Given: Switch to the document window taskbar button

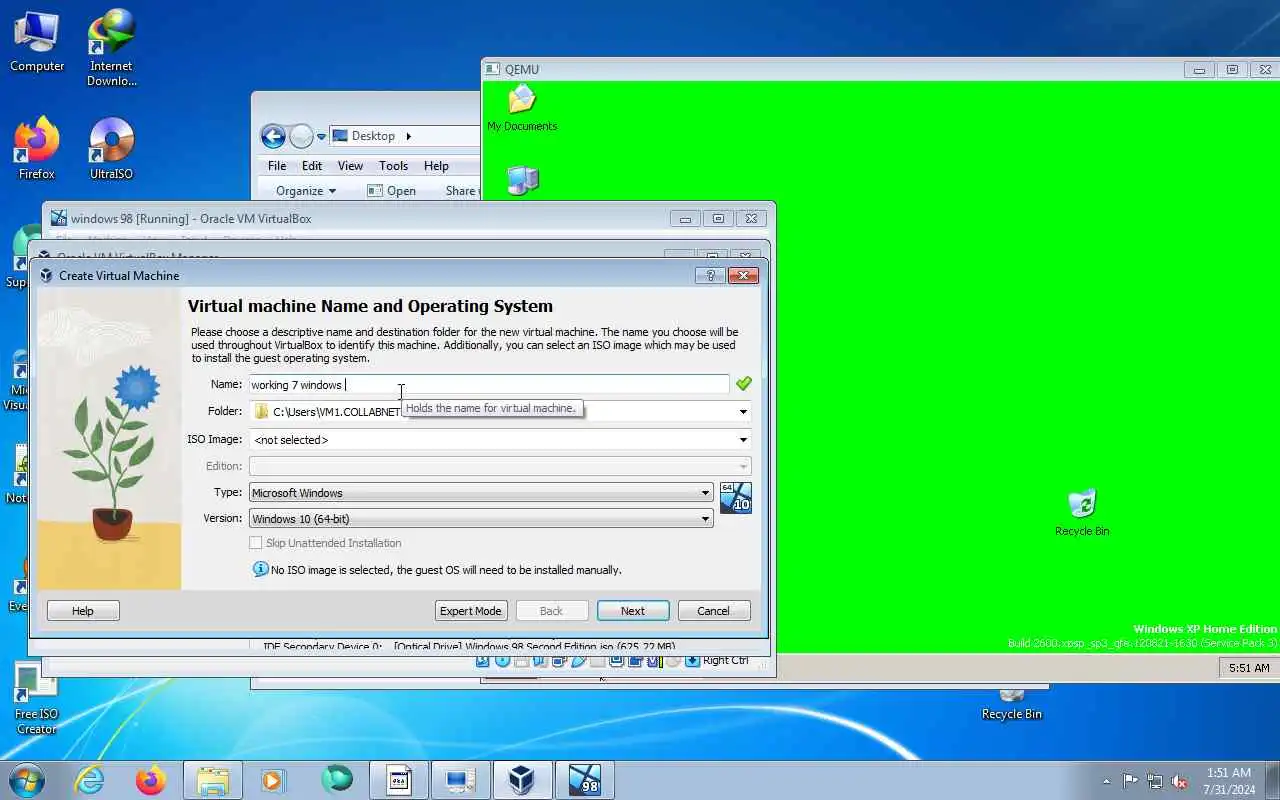Looking at the screenshot, I should pos(399,780).
